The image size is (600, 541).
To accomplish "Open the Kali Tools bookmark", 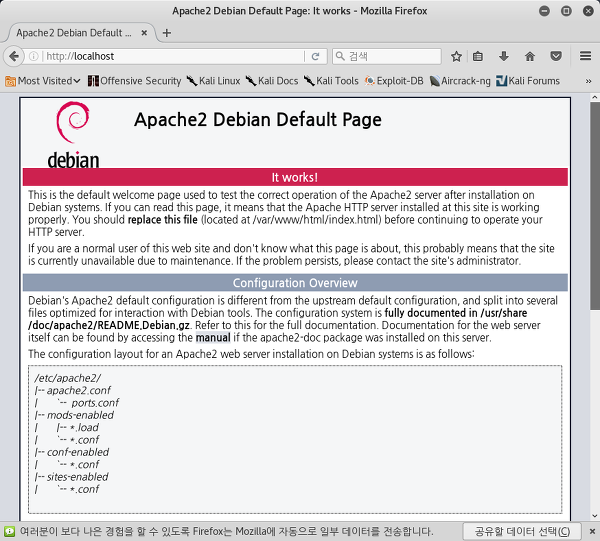I will [x=331, y=81].
